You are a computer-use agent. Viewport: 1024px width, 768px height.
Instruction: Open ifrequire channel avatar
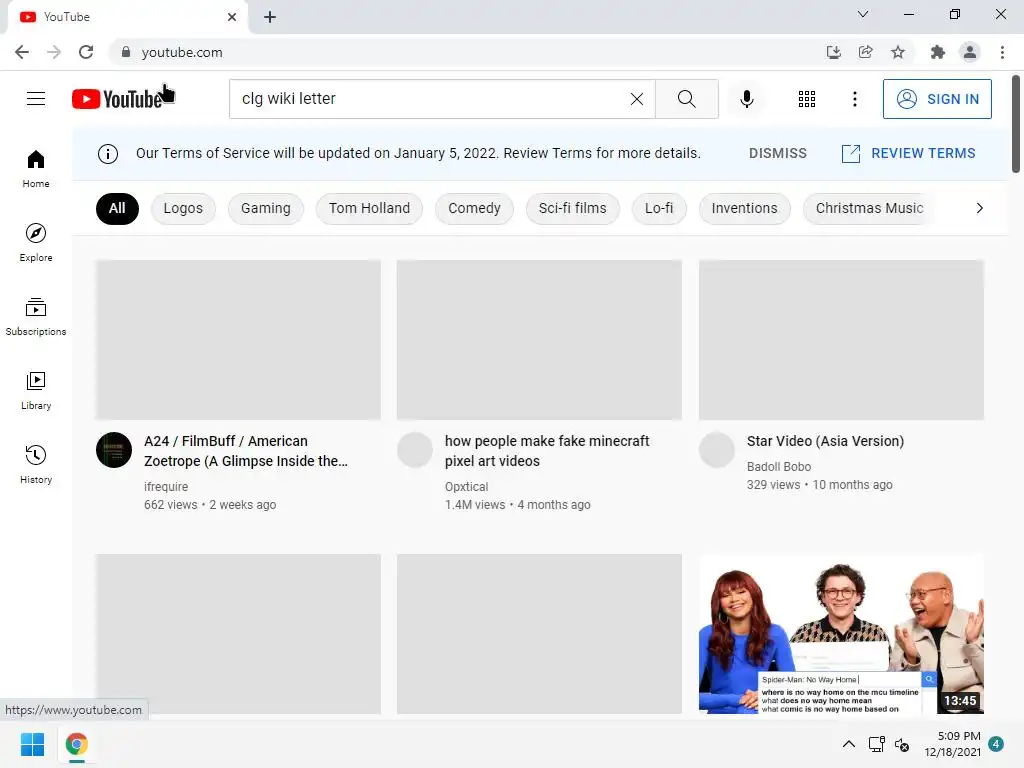(114, 450)
